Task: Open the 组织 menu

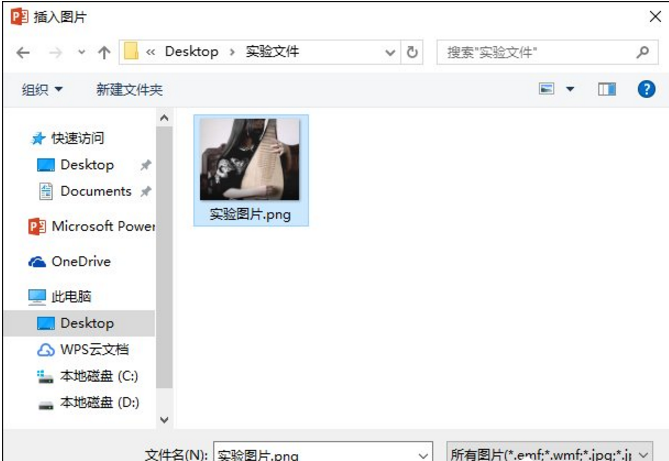Action: (42, 90)
